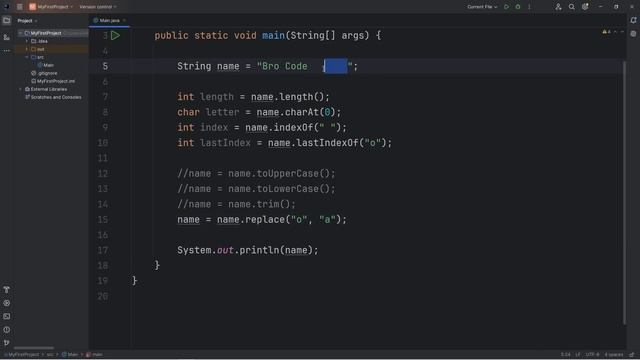
Task: Toggle read-only lock in status bar
Action: pyautogui.click(x=631, y=355)
